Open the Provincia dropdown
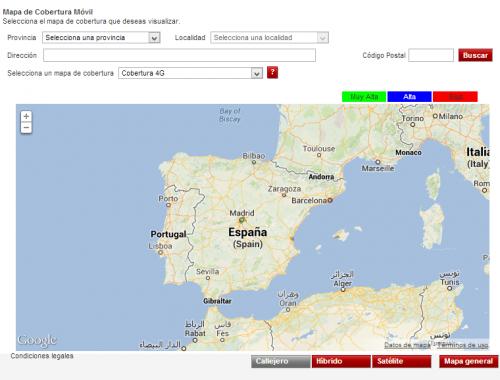 [x=101, y=37]
